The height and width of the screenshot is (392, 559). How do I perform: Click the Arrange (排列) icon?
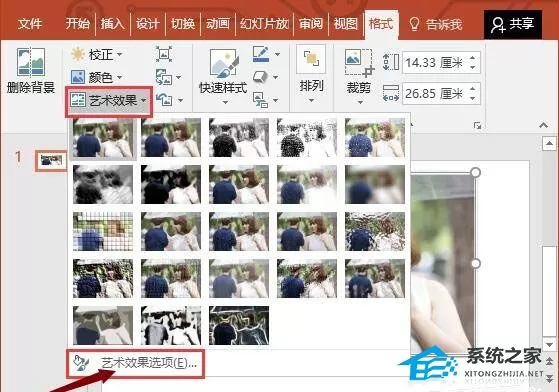(311, 59)
